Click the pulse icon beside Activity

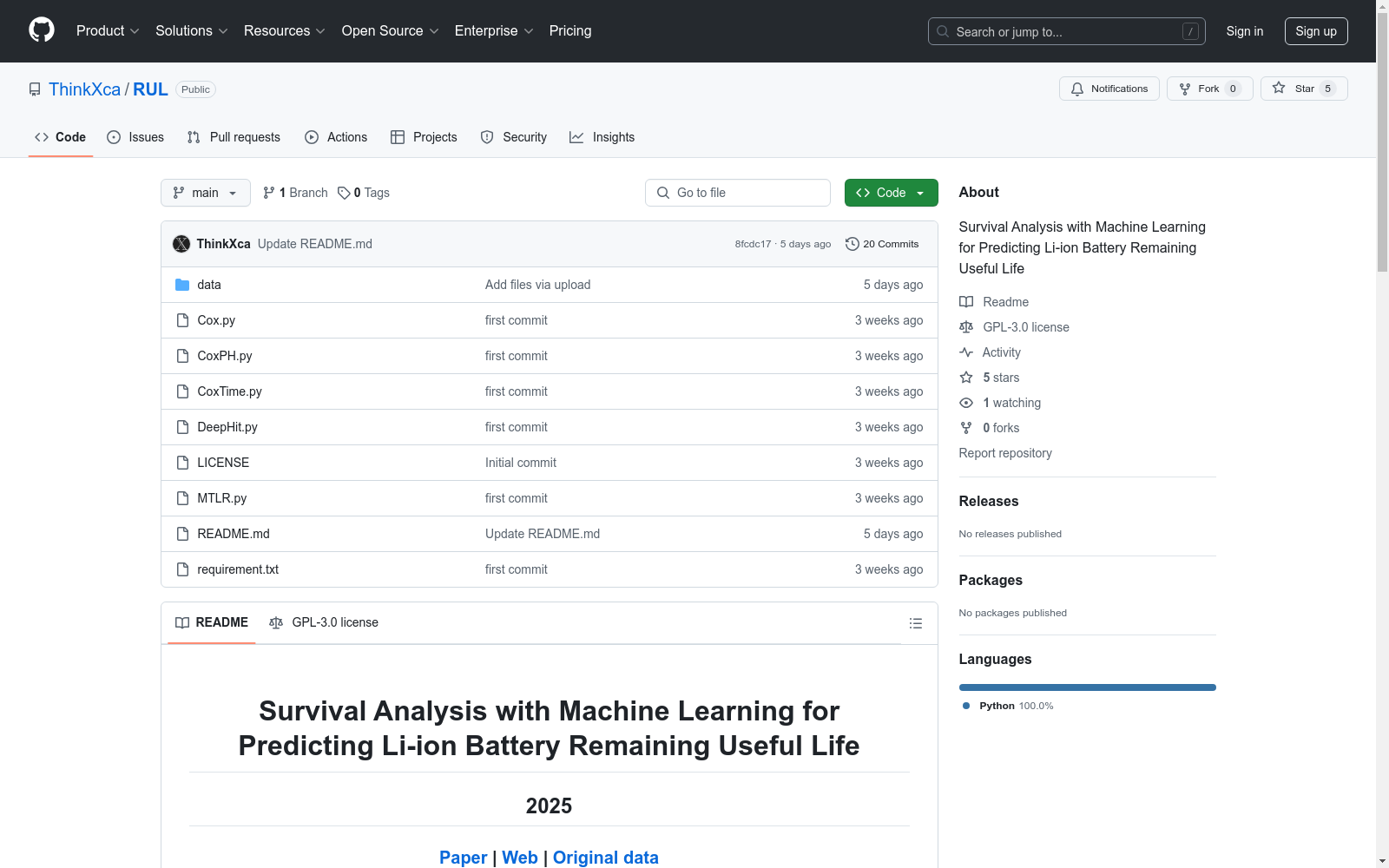pos(966,352)
